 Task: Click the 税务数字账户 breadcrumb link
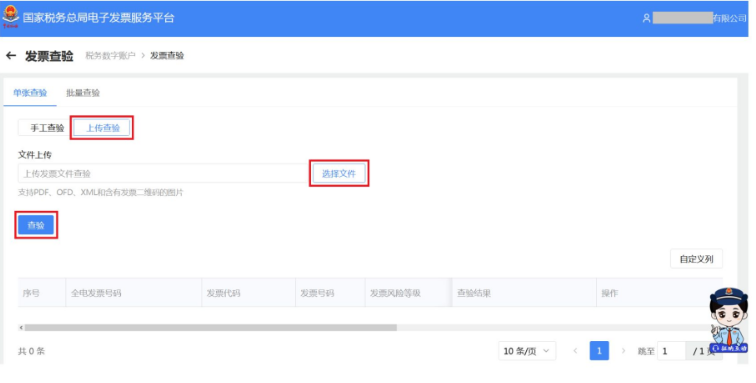(x=110, y=56)
